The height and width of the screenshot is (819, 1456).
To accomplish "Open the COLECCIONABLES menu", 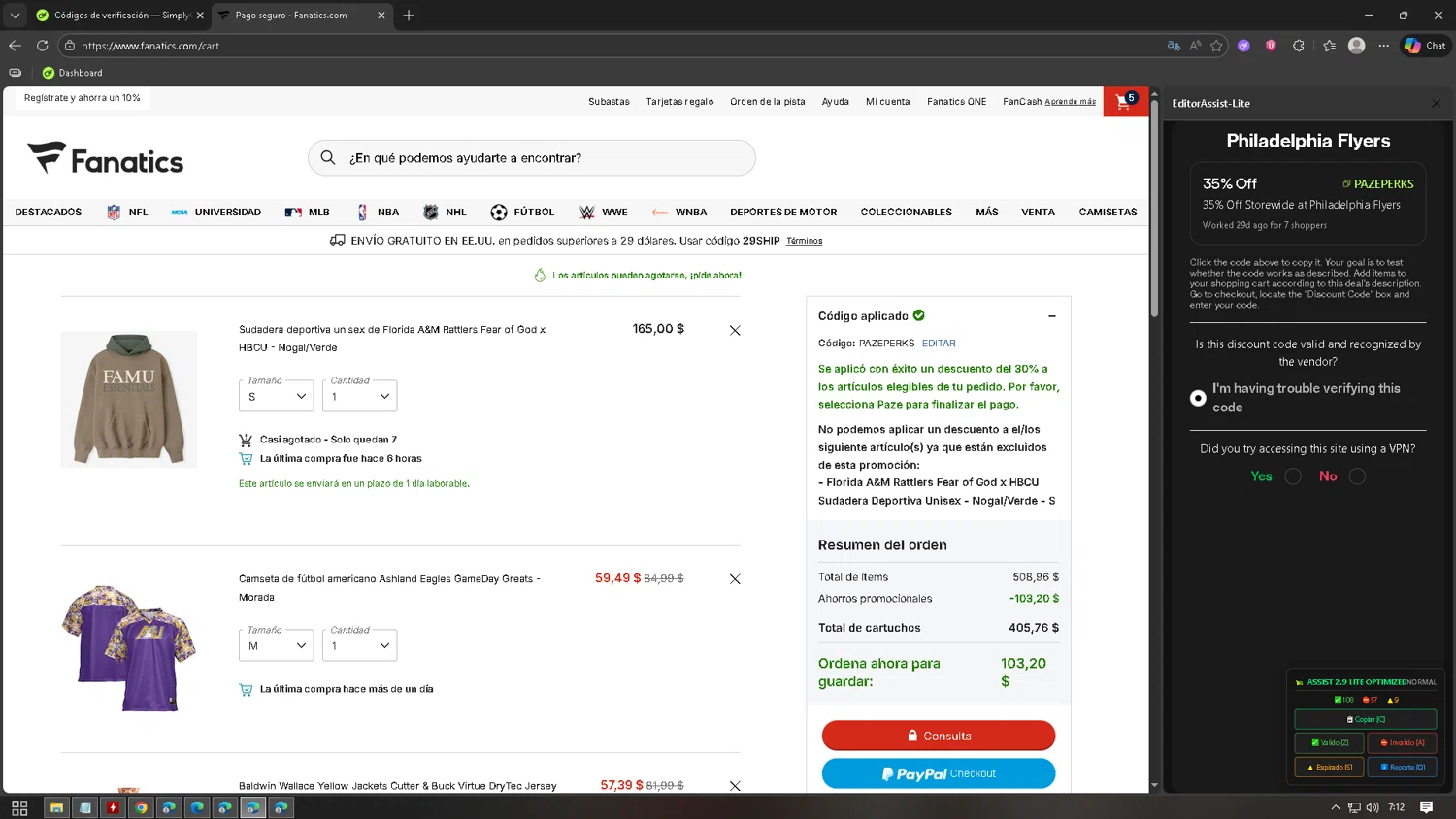I will click(906, 212).
